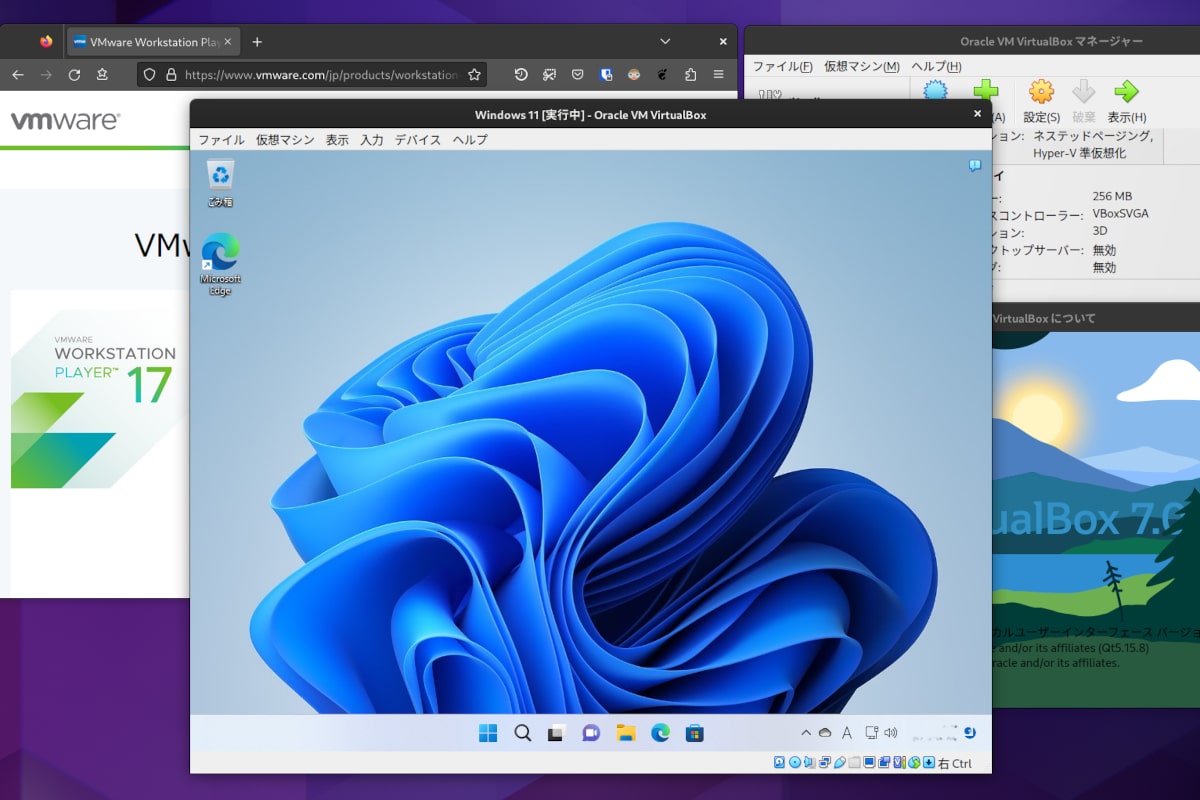Screen dimensions: 1200x800
Task: Click the volume speaker icon in Windows tray
Action: tap(891, 733)
